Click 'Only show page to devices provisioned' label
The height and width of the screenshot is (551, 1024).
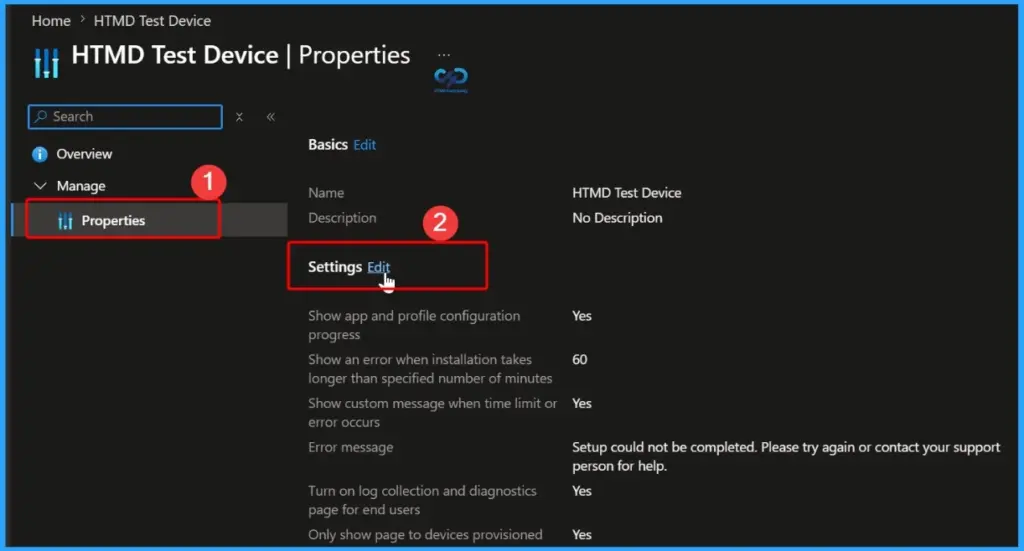425,535
